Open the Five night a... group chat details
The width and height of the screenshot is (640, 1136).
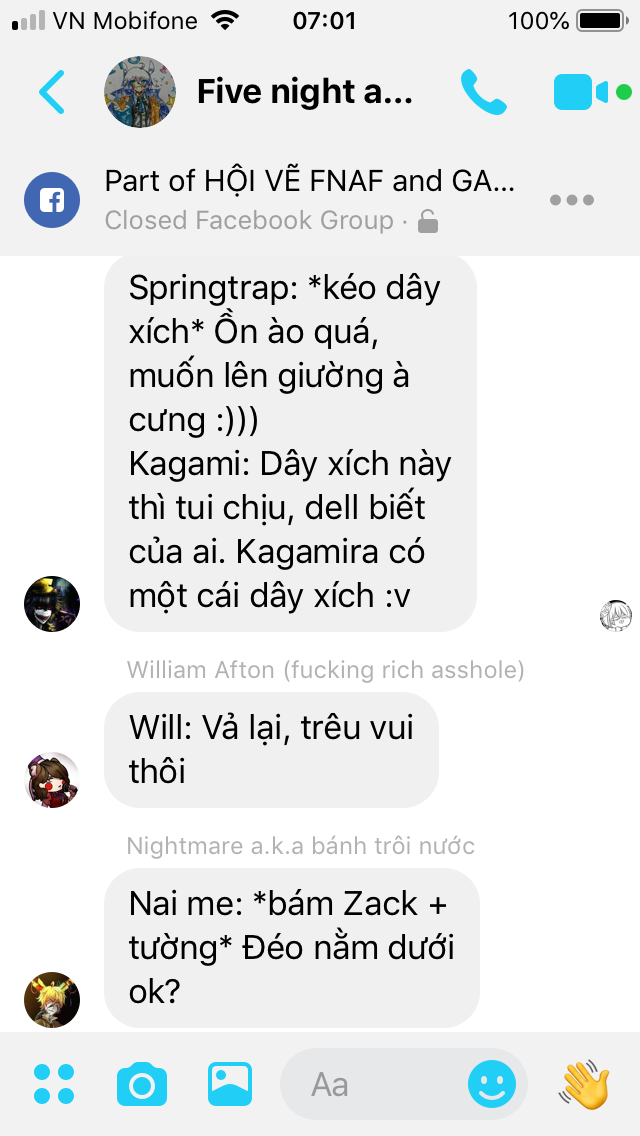click(x=304, y=92)
